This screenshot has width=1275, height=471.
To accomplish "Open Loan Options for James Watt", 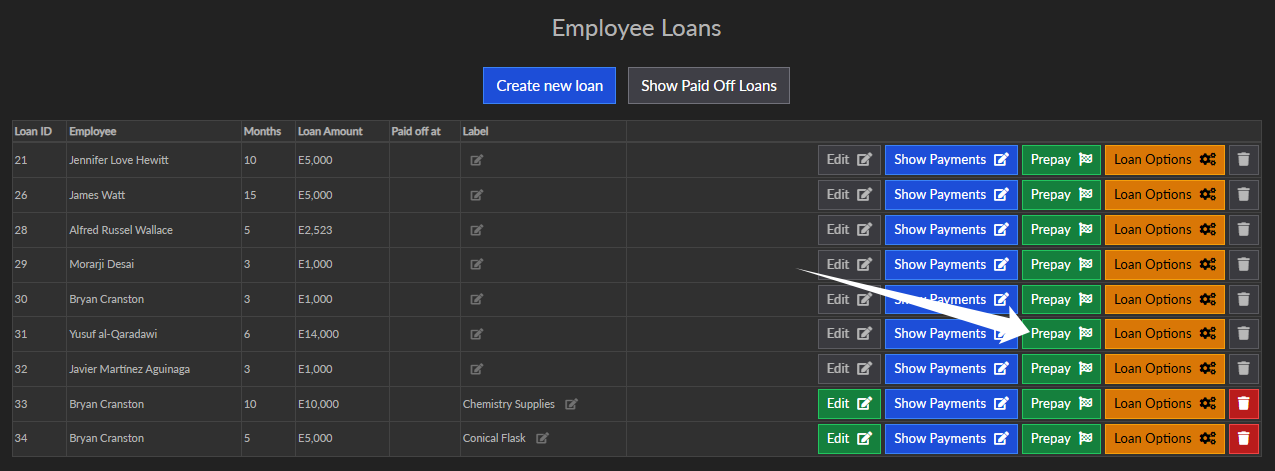I will [1165, 195].
